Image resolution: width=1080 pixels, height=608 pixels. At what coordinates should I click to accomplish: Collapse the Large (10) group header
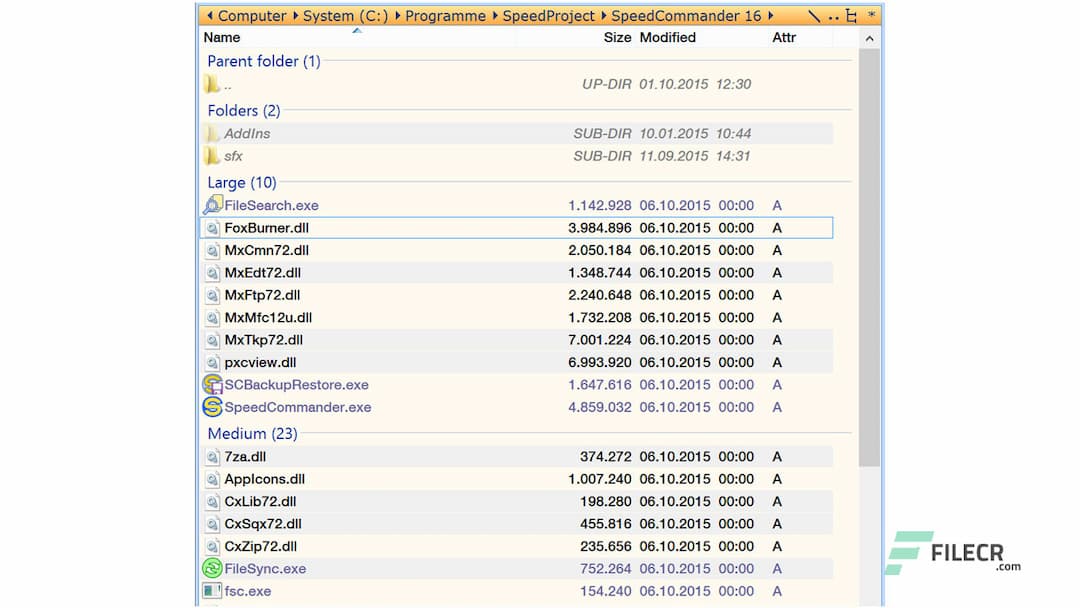point(241,183)
